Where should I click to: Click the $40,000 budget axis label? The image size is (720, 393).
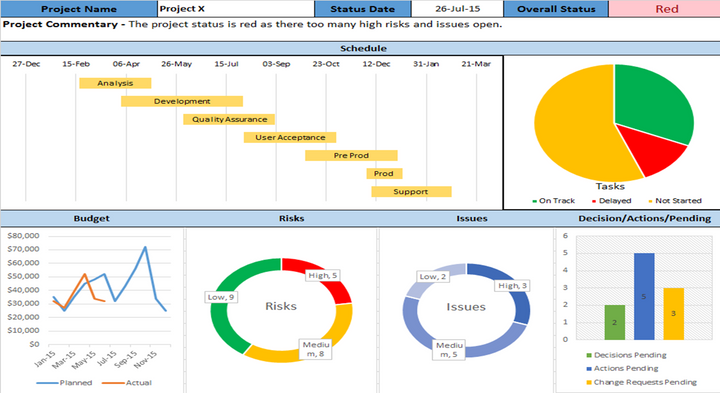pos(23,290)
